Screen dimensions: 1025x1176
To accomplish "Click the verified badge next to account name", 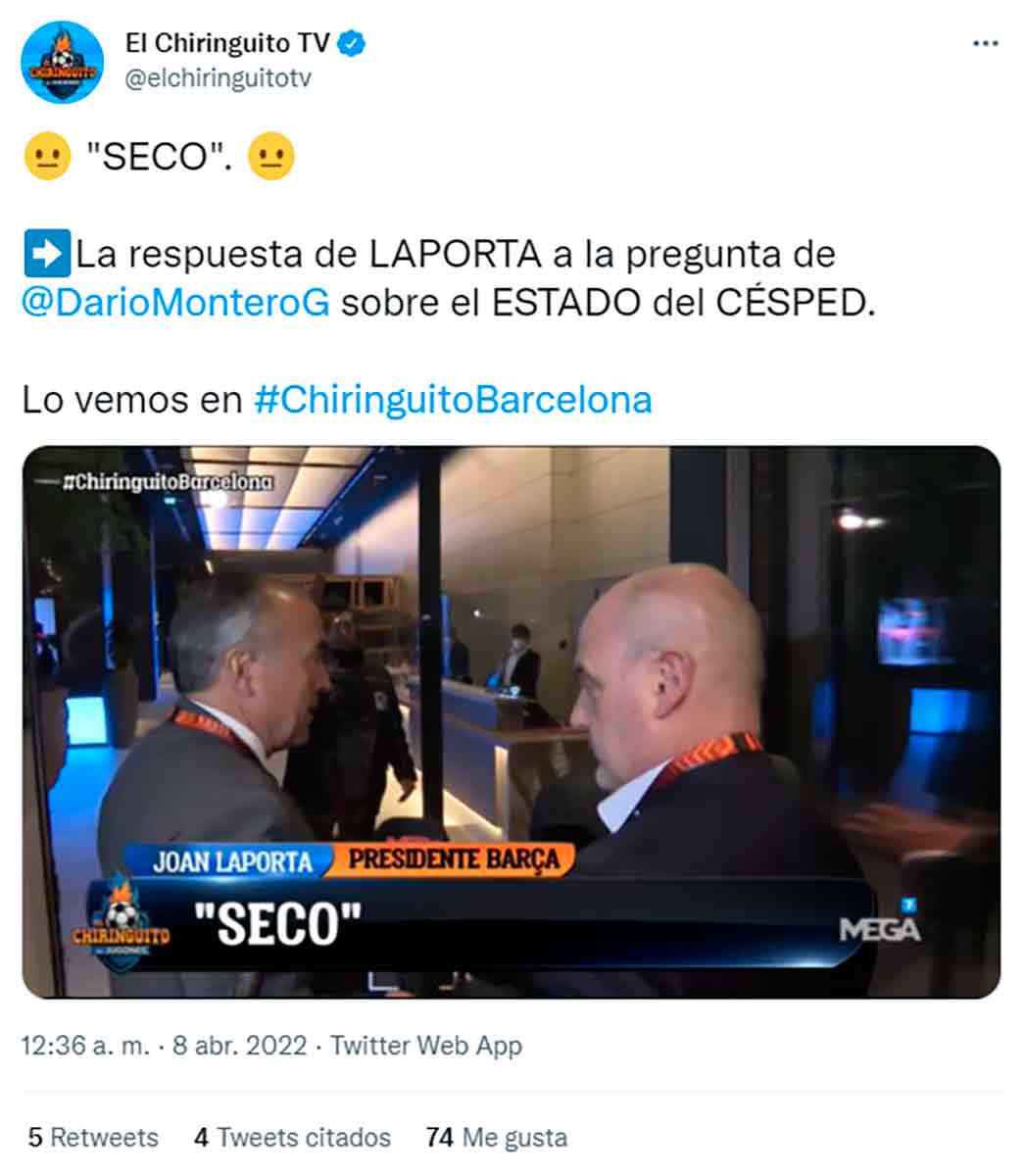I will [x=352, y=44].
